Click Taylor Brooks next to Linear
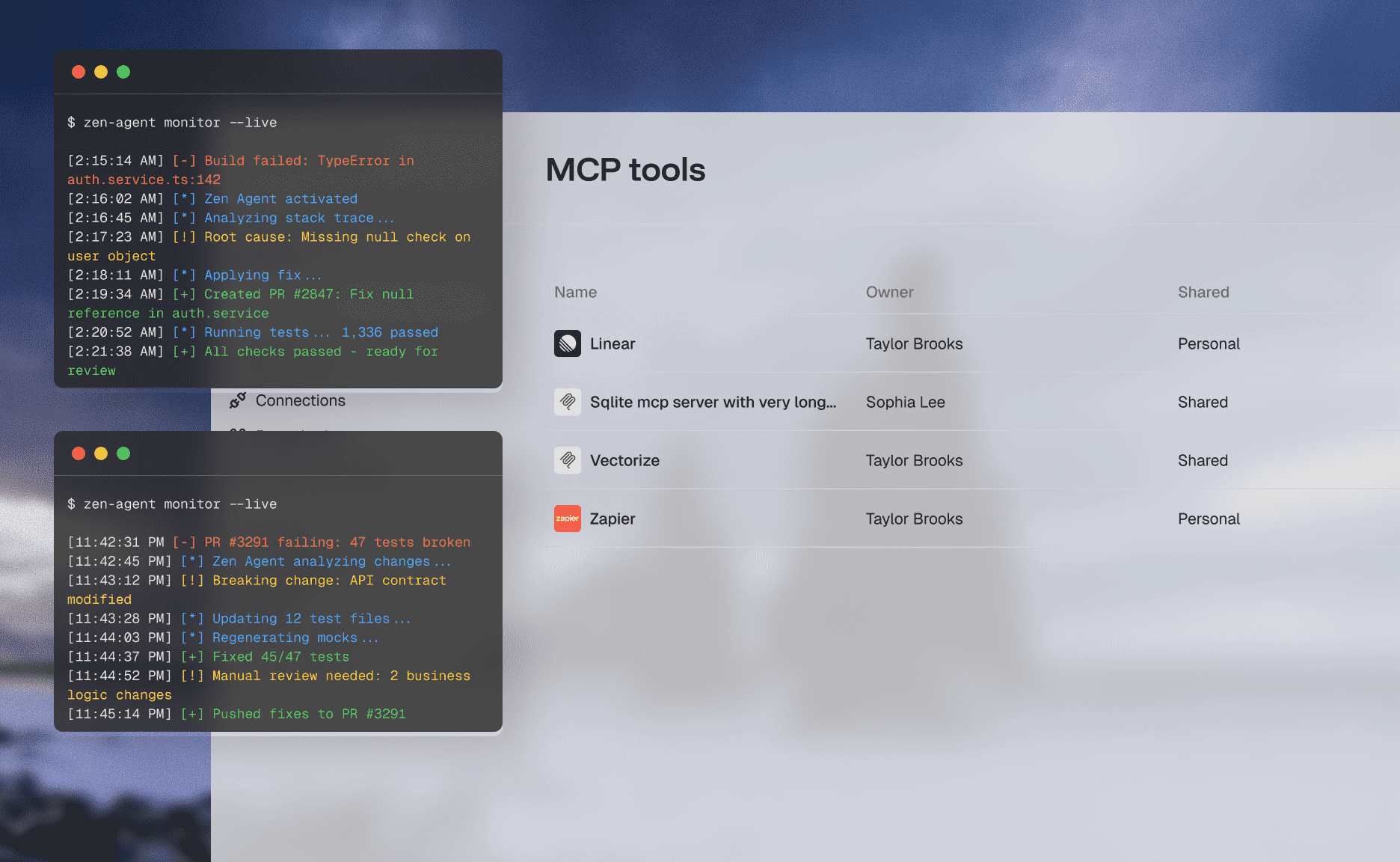Image resolution: width=1400 pixels, height=862 pixels. click(x=914, y=343)
